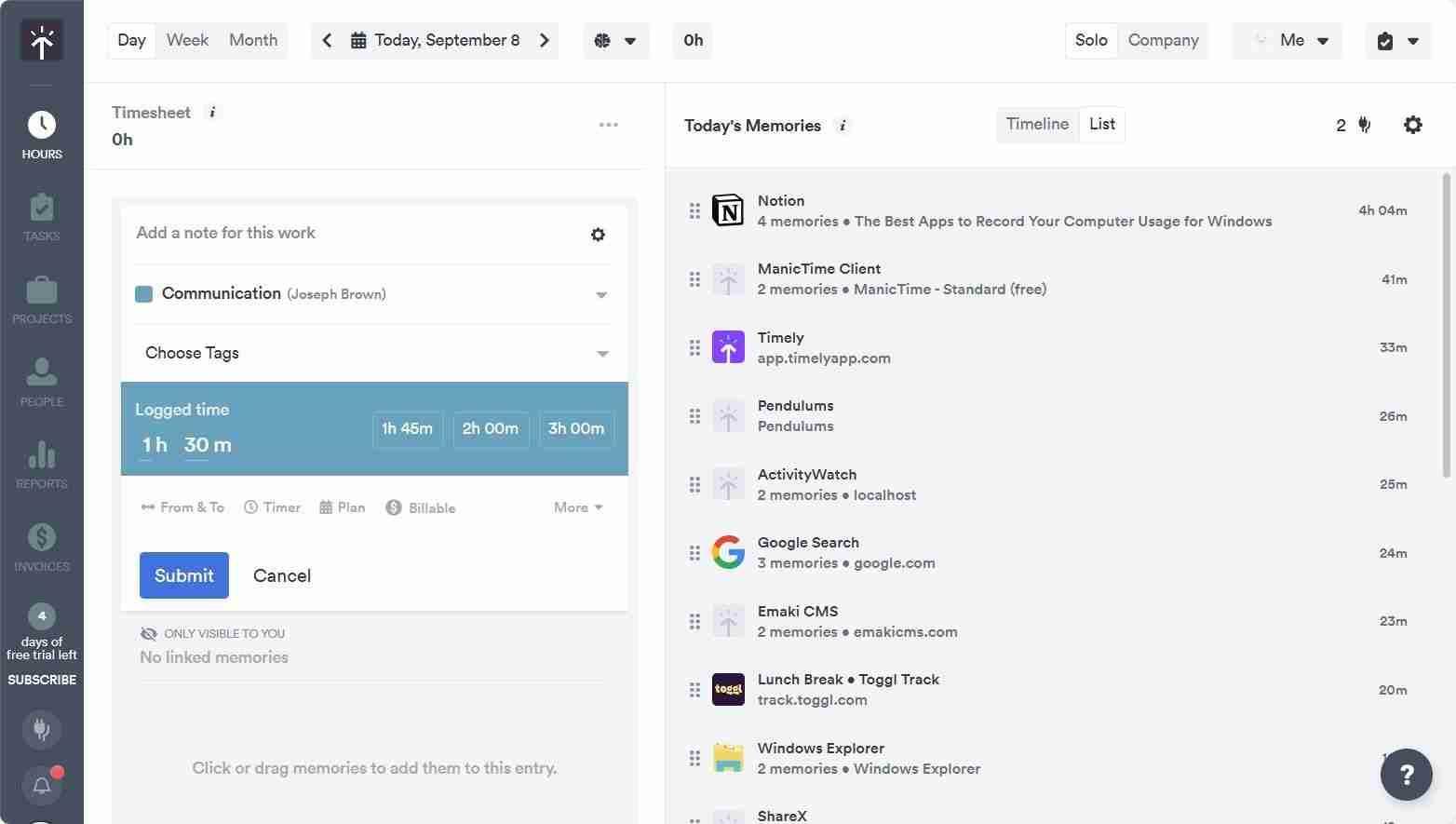Viewport: 1456px width, 824px height.
Task: Click the Google Search memory icon
Action: click(728, 552)
